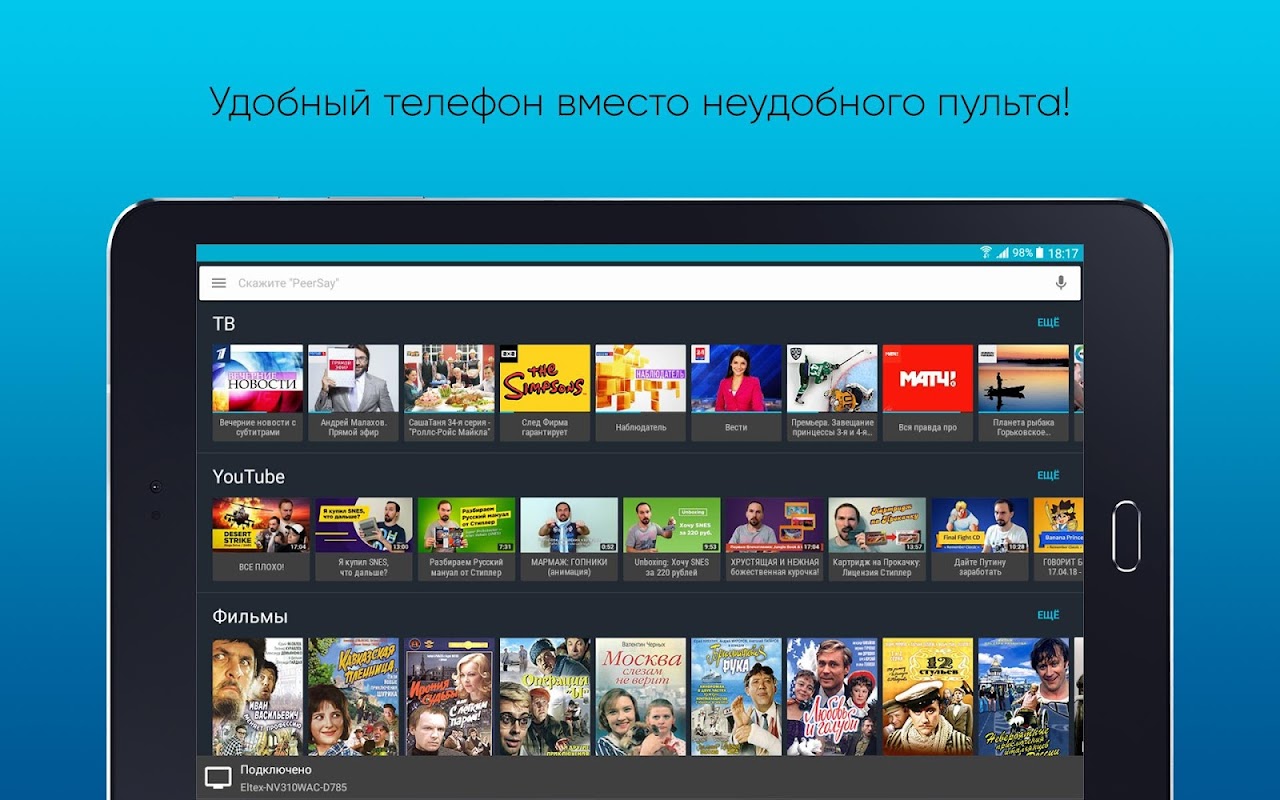Open the "Кавказская пленница" movie poster
This screenshot has height=800, width=1280.
[x=353, y=697]
